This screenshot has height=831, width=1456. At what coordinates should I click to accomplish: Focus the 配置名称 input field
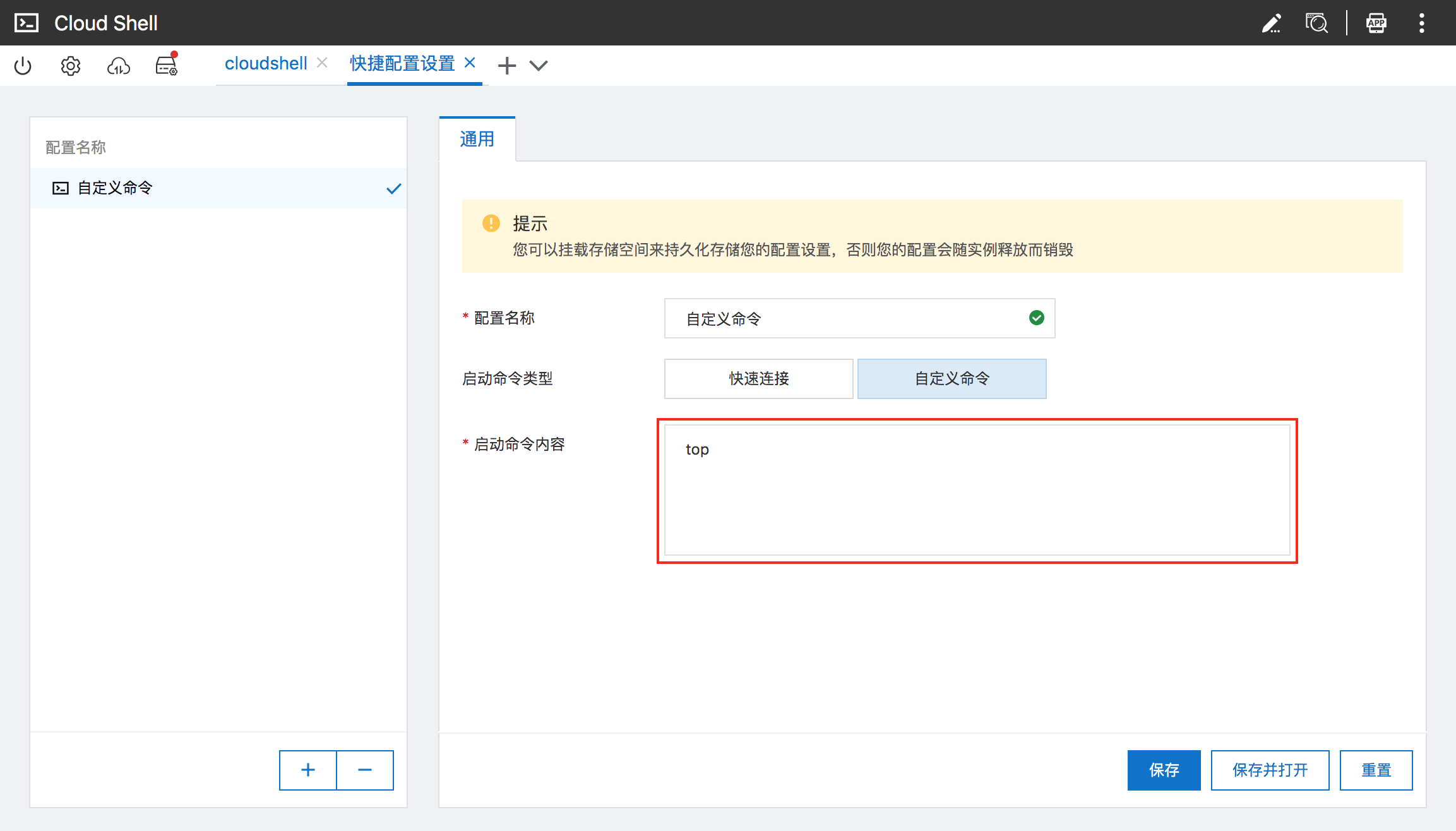[x=859, y=318]
